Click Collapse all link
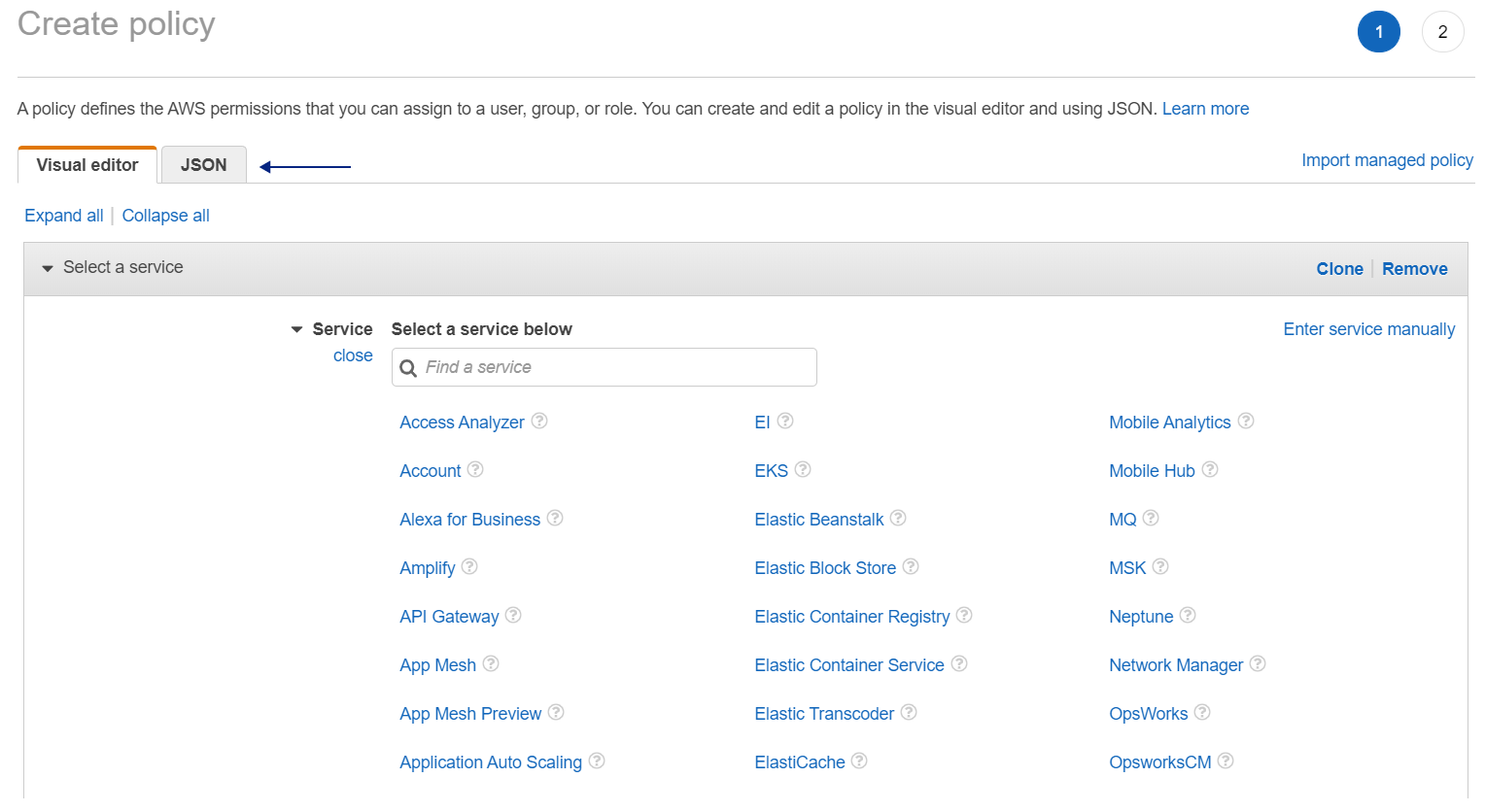Image resolution: width=1485 pixels, height=812 pixels. click(x=166, y=216)
